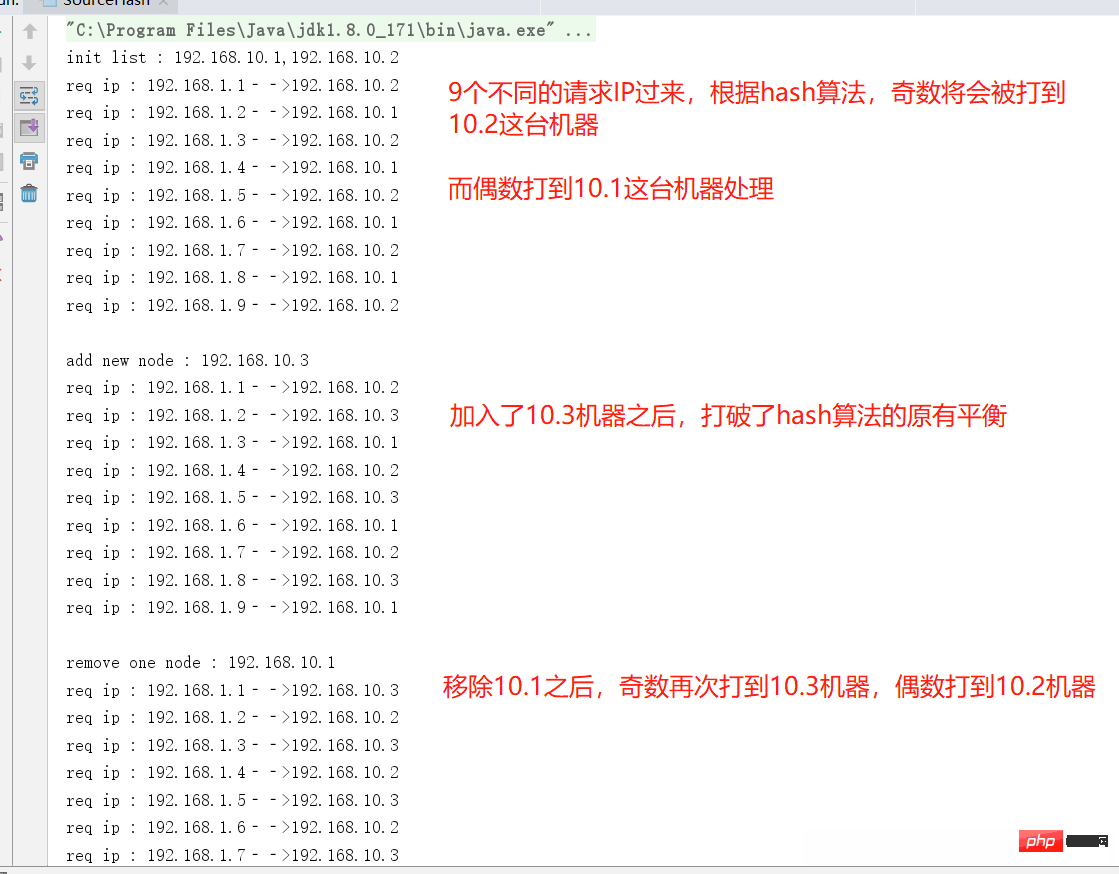The width and height of the screenshot is (1119, 874).
Task: Toggle the soft-wrap console icon
Action: (29, 95)
